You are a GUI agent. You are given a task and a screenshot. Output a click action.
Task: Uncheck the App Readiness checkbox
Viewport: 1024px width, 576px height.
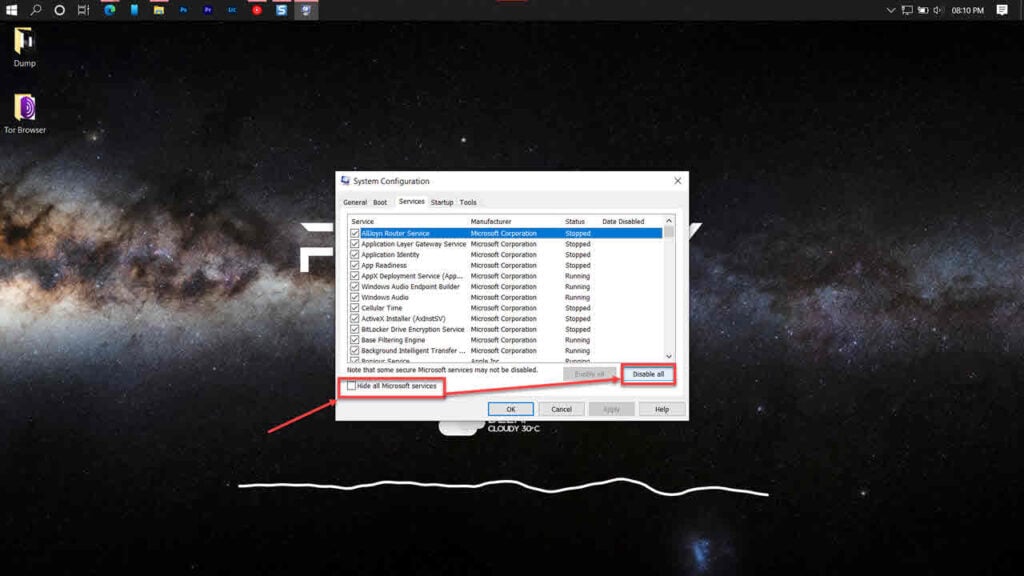pyautogui.click(x=355, y=265)
